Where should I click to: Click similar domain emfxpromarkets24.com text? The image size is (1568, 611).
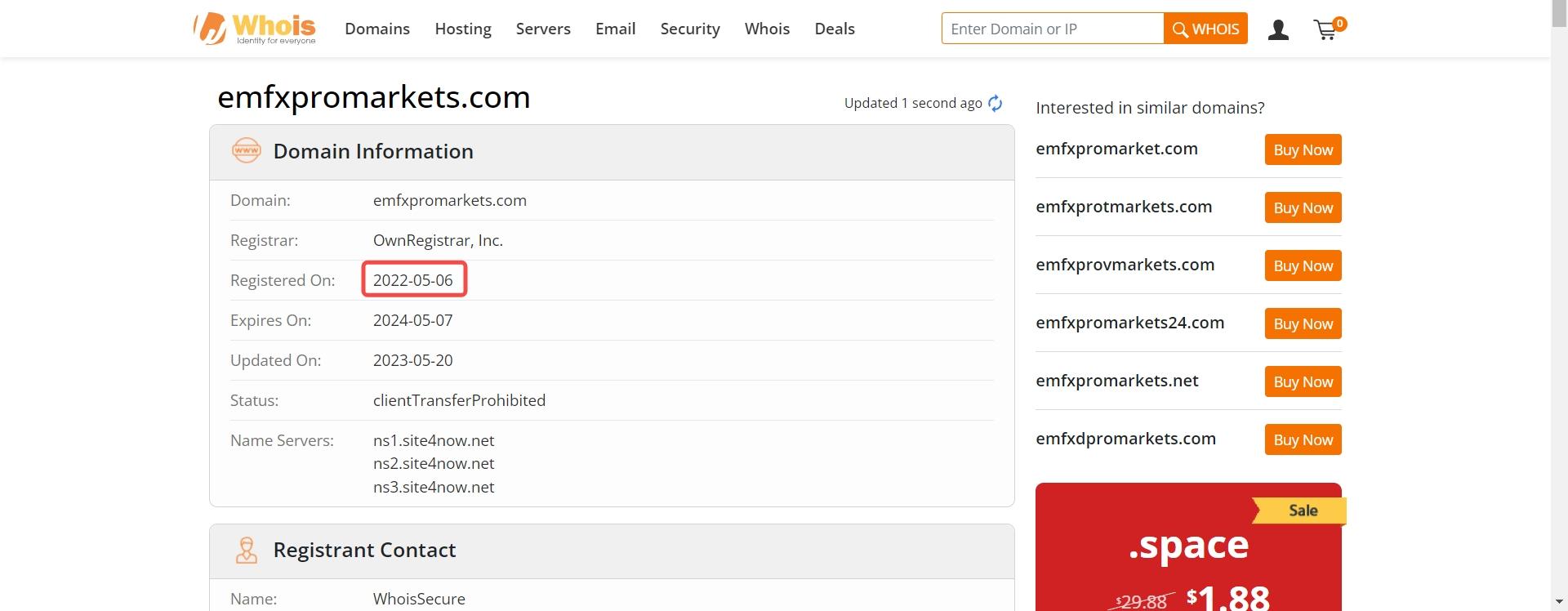pyautogui.click(x=1129, y=323)
